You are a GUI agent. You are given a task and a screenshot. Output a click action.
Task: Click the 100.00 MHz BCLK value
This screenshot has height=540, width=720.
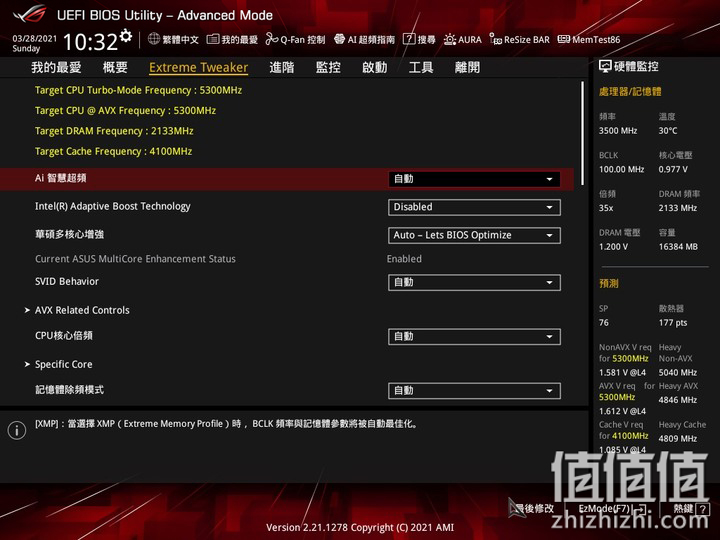tap(621, 169)
